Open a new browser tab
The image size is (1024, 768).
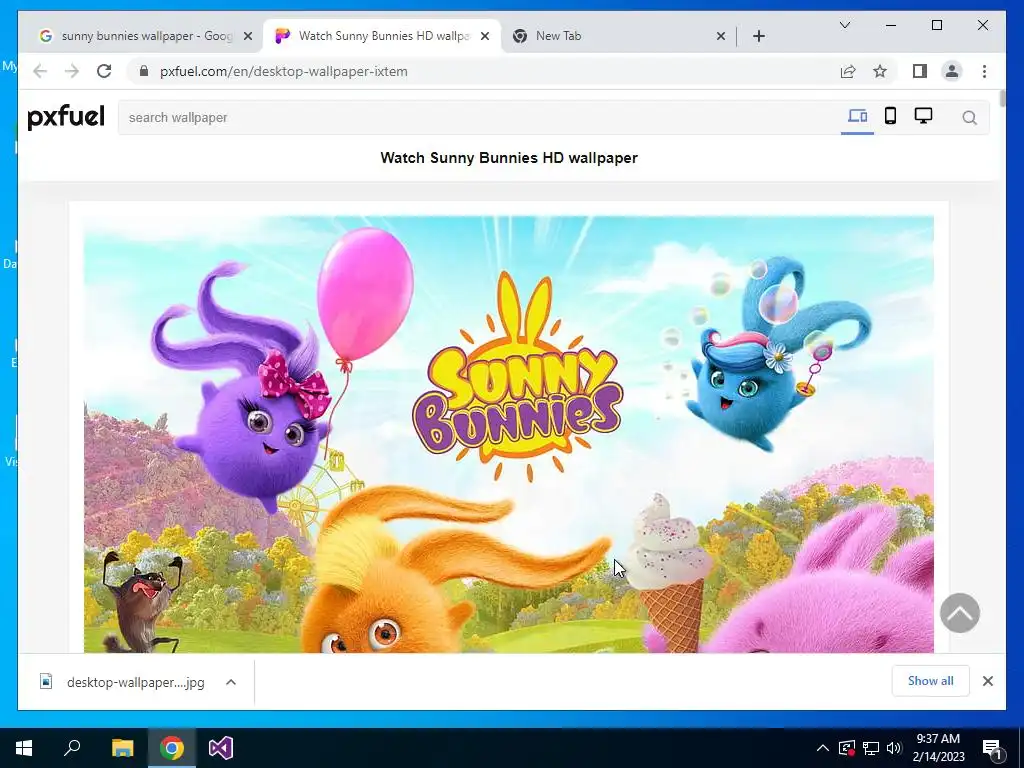click(759, 36)
